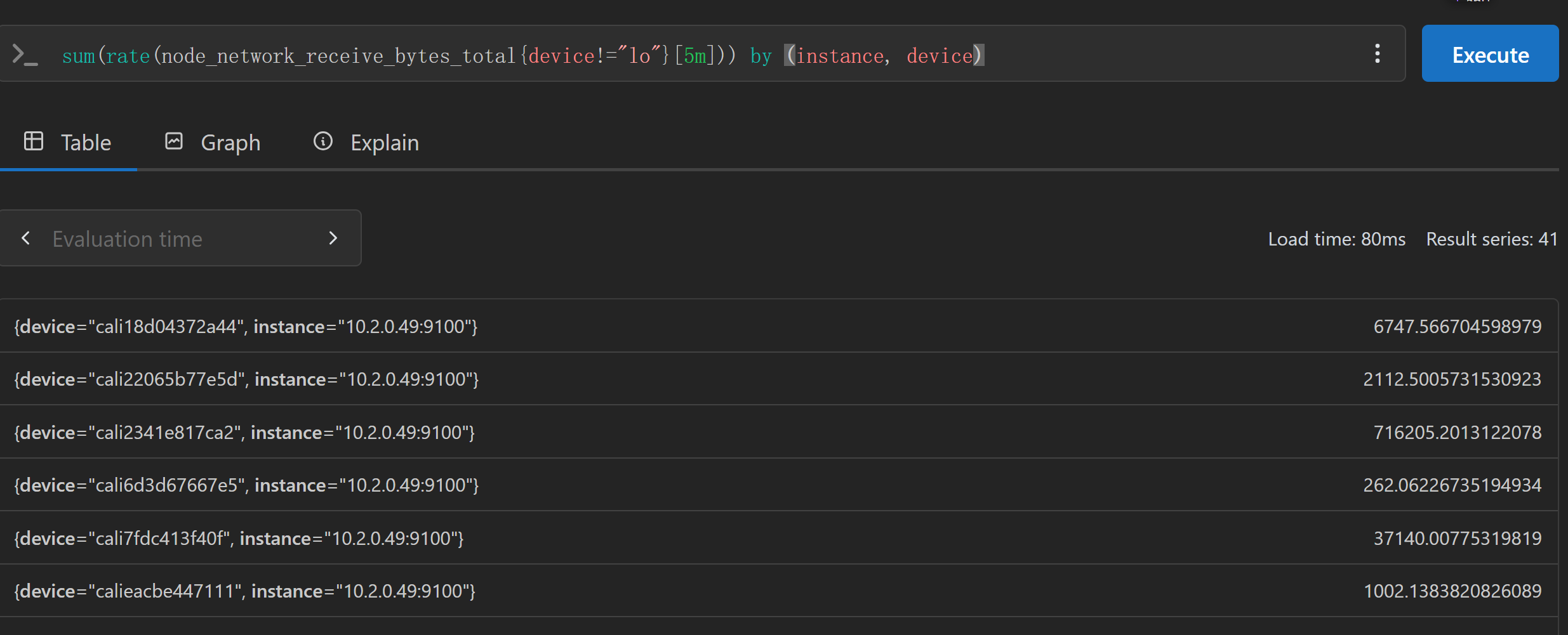Viewport: 1568px width, 635px height.
Task: Select the cali6d3d67667e5 device series row
Action: (779, 485)
